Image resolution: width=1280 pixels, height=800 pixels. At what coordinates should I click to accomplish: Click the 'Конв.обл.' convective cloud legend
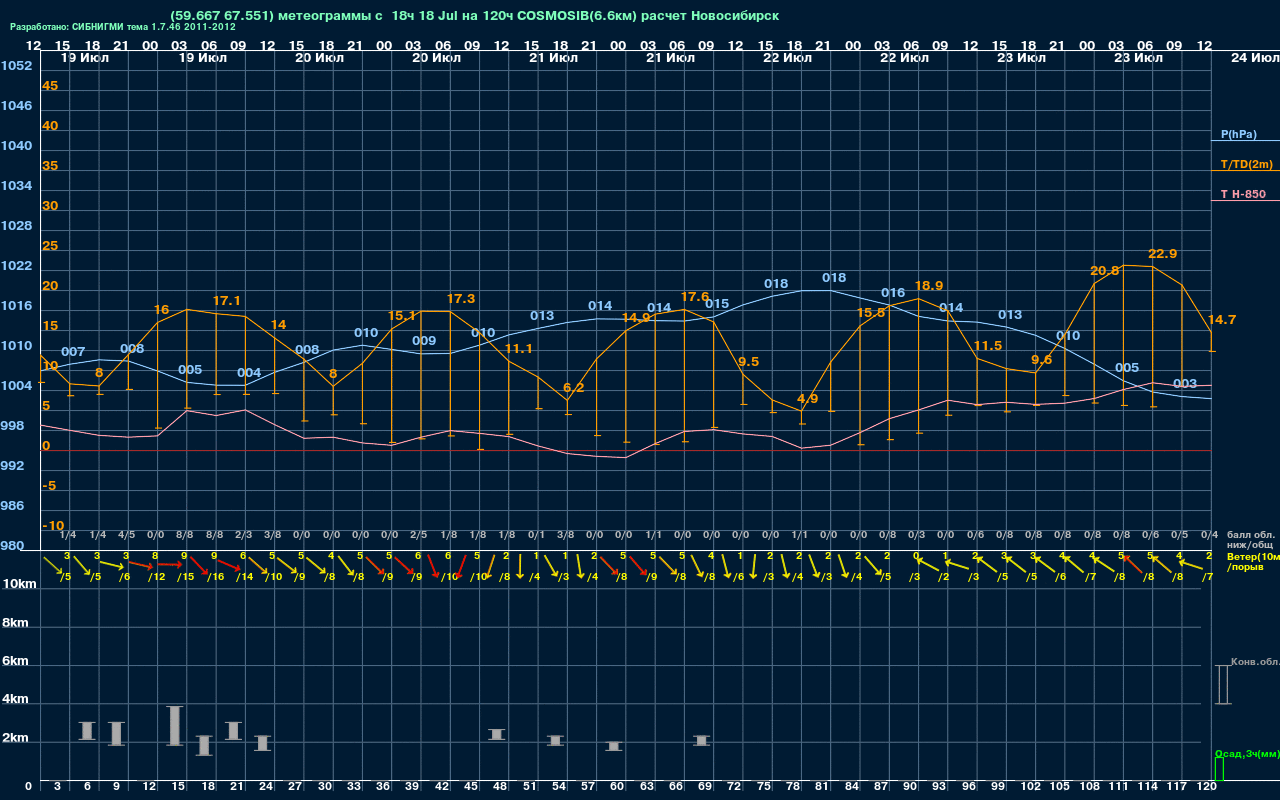click(x=1255, y=662)
